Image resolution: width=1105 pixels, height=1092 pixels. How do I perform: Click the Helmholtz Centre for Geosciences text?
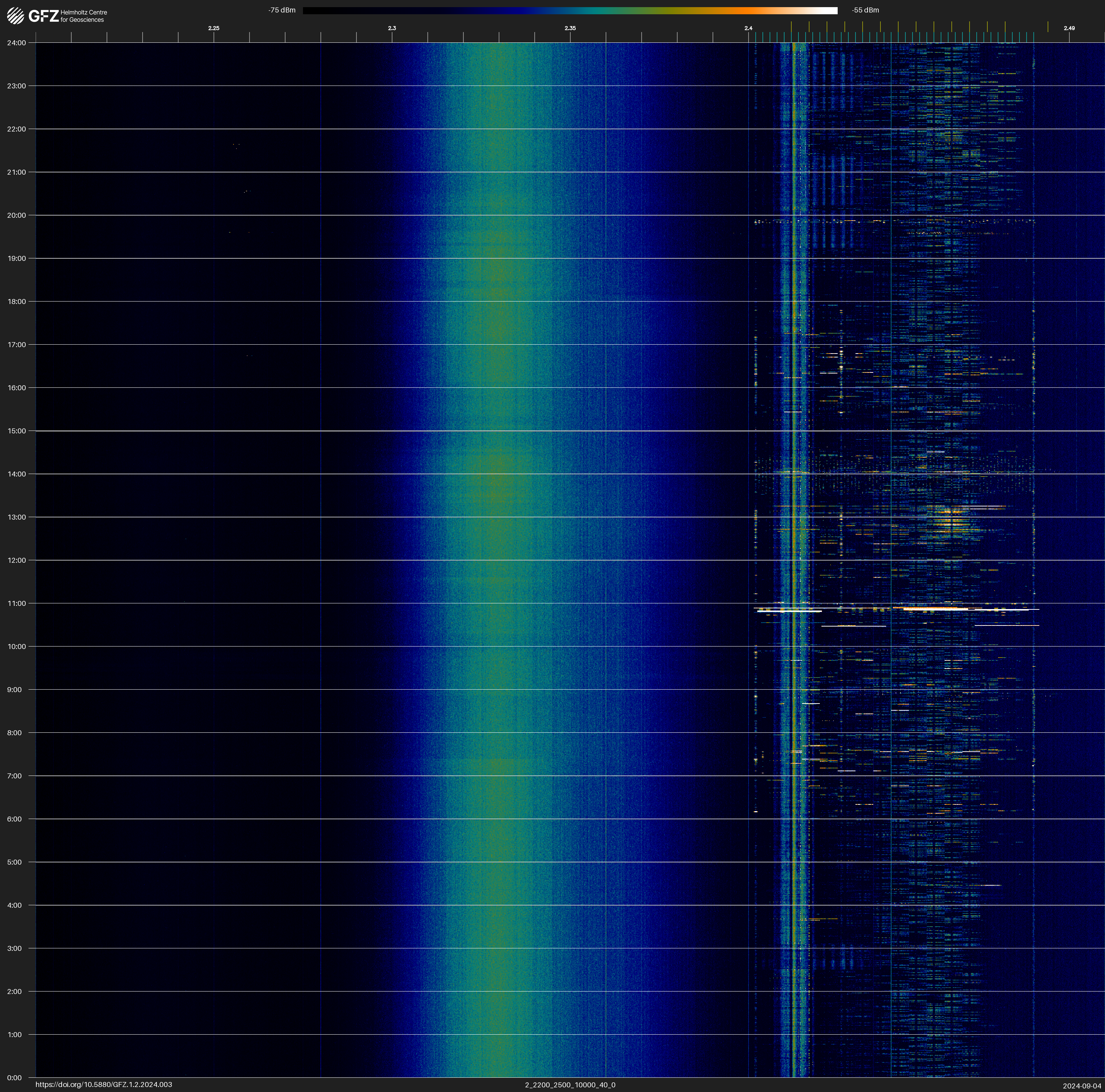[x=83, y=16]
